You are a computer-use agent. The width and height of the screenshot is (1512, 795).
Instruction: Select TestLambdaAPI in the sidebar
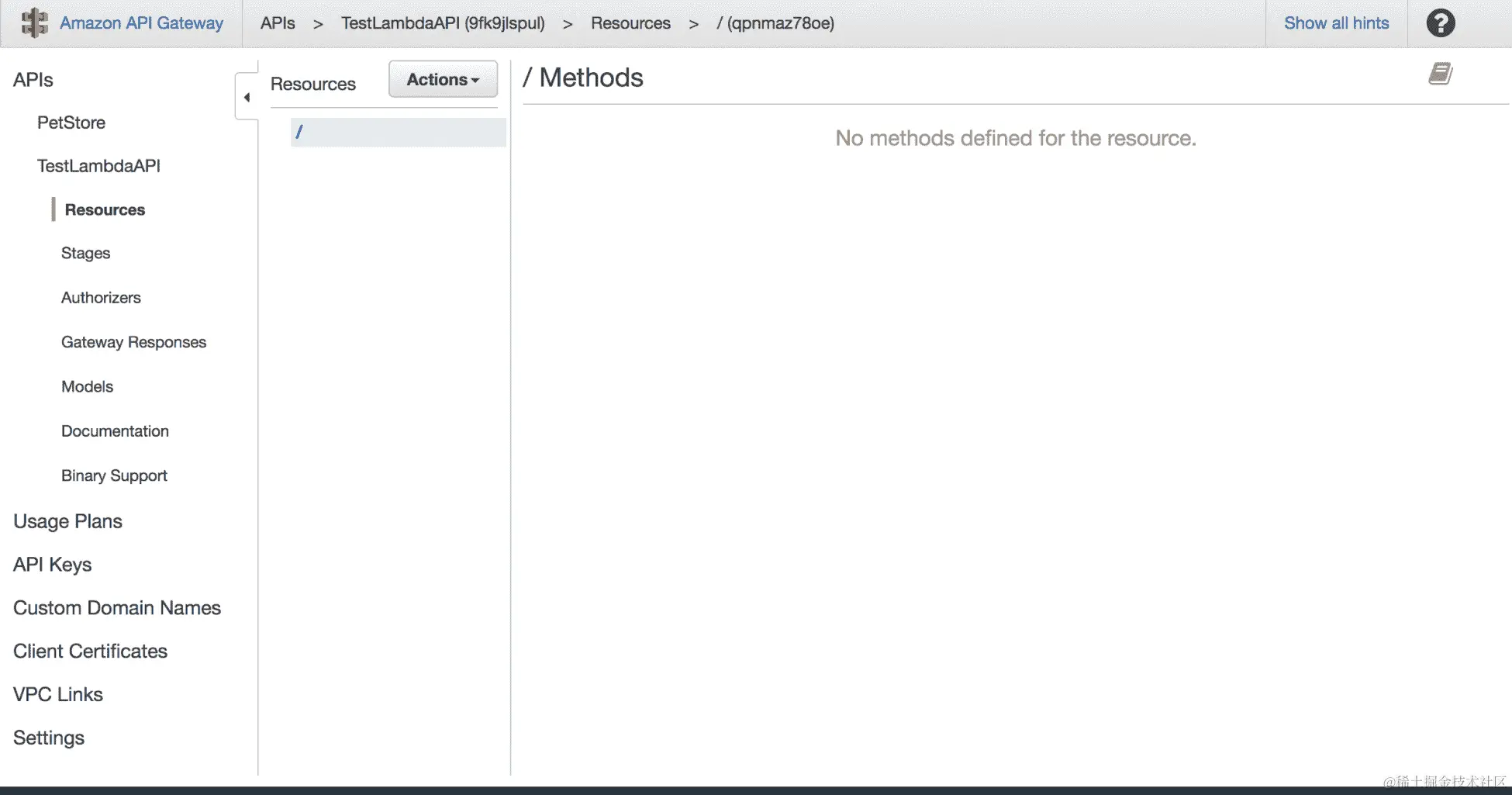tap(98, 166)
